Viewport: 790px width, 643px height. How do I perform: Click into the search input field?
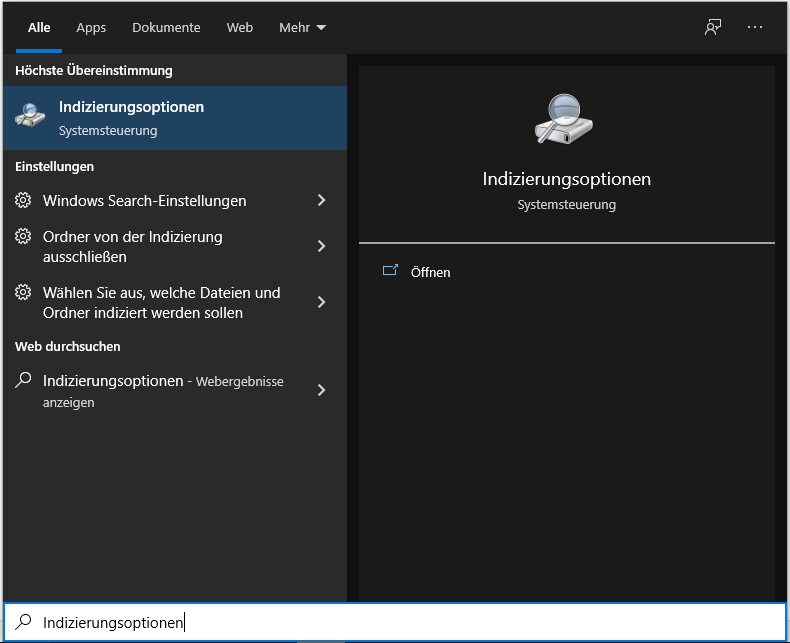395,622
